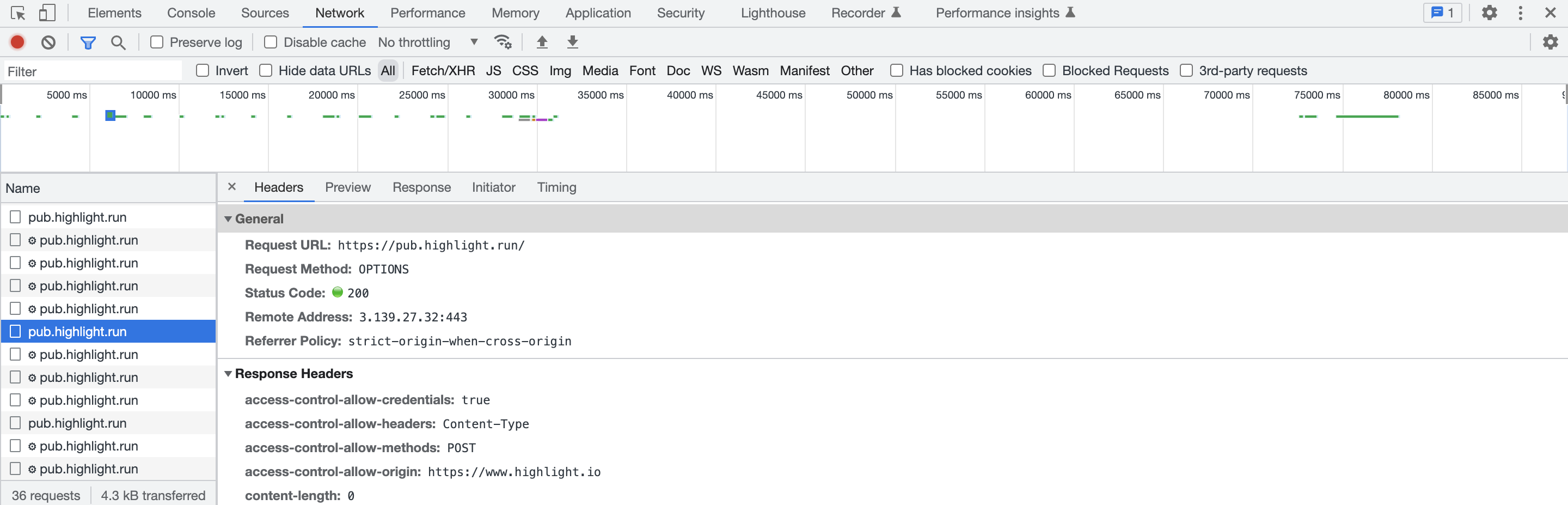
Task: Open network conditions wifi icon
Action: [x=504, y=42]
